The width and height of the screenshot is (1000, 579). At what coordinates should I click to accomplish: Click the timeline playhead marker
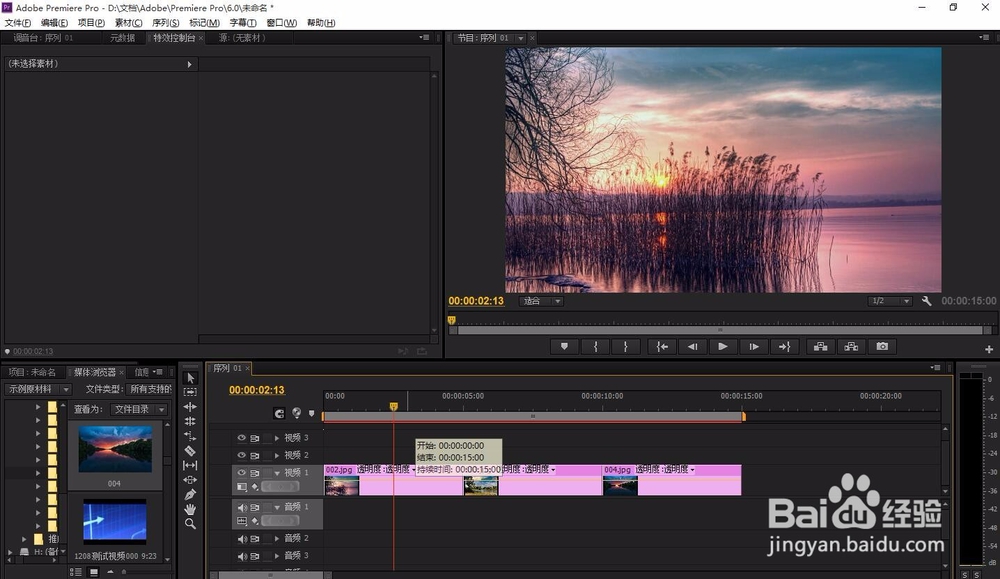tap(393, 406)
